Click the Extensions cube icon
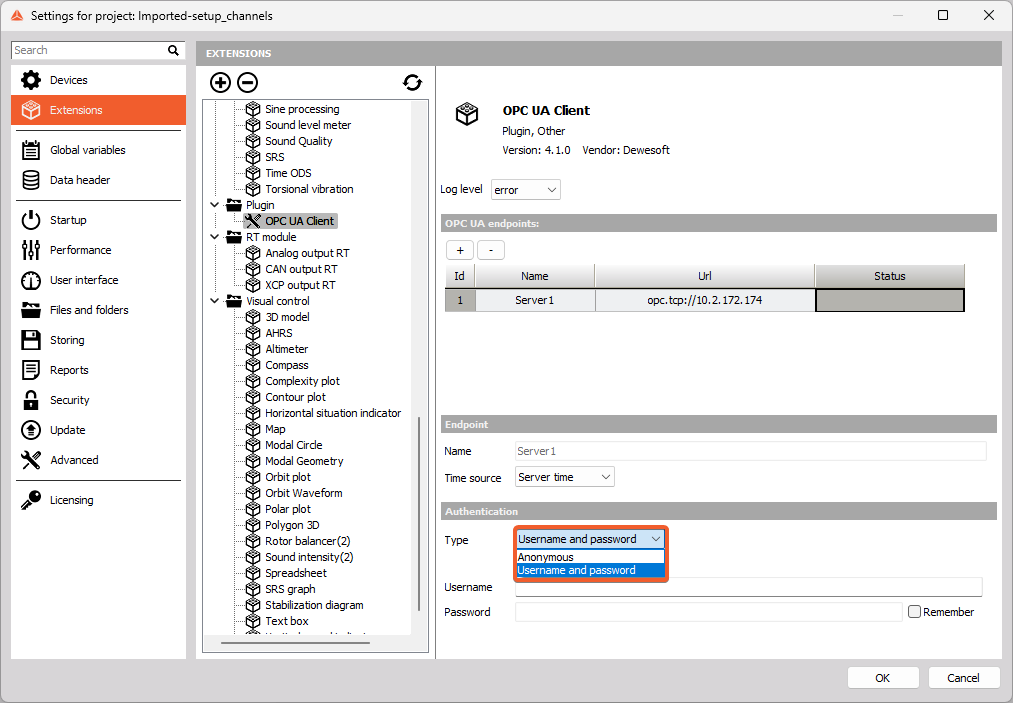Screen dimensions: 1013x703 pos(30,110)
